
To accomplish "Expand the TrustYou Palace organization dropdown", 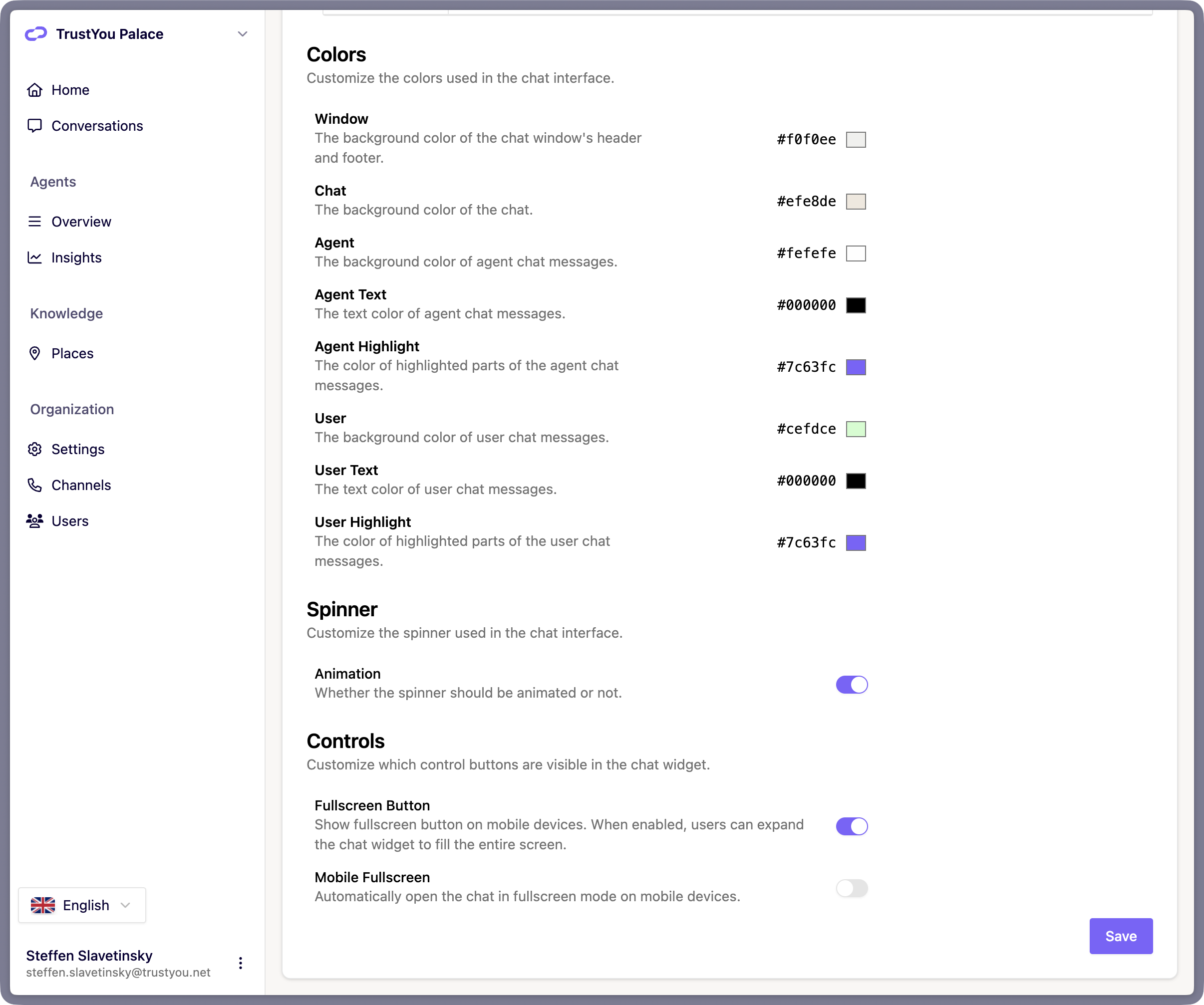I will [243, 34].
